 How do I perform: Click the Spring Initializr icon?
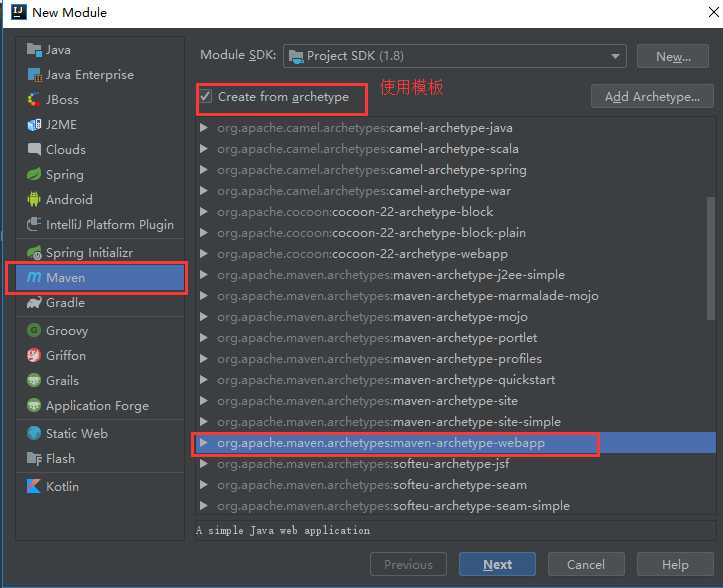click(34, 252)
